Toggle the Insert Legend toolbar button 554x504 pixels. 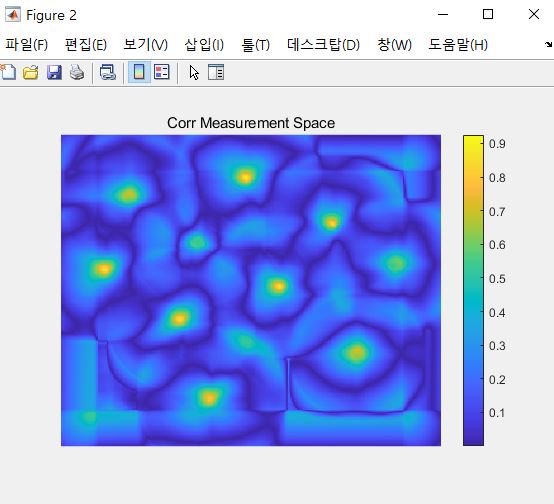pyautogui.click(x=162, y=72)
